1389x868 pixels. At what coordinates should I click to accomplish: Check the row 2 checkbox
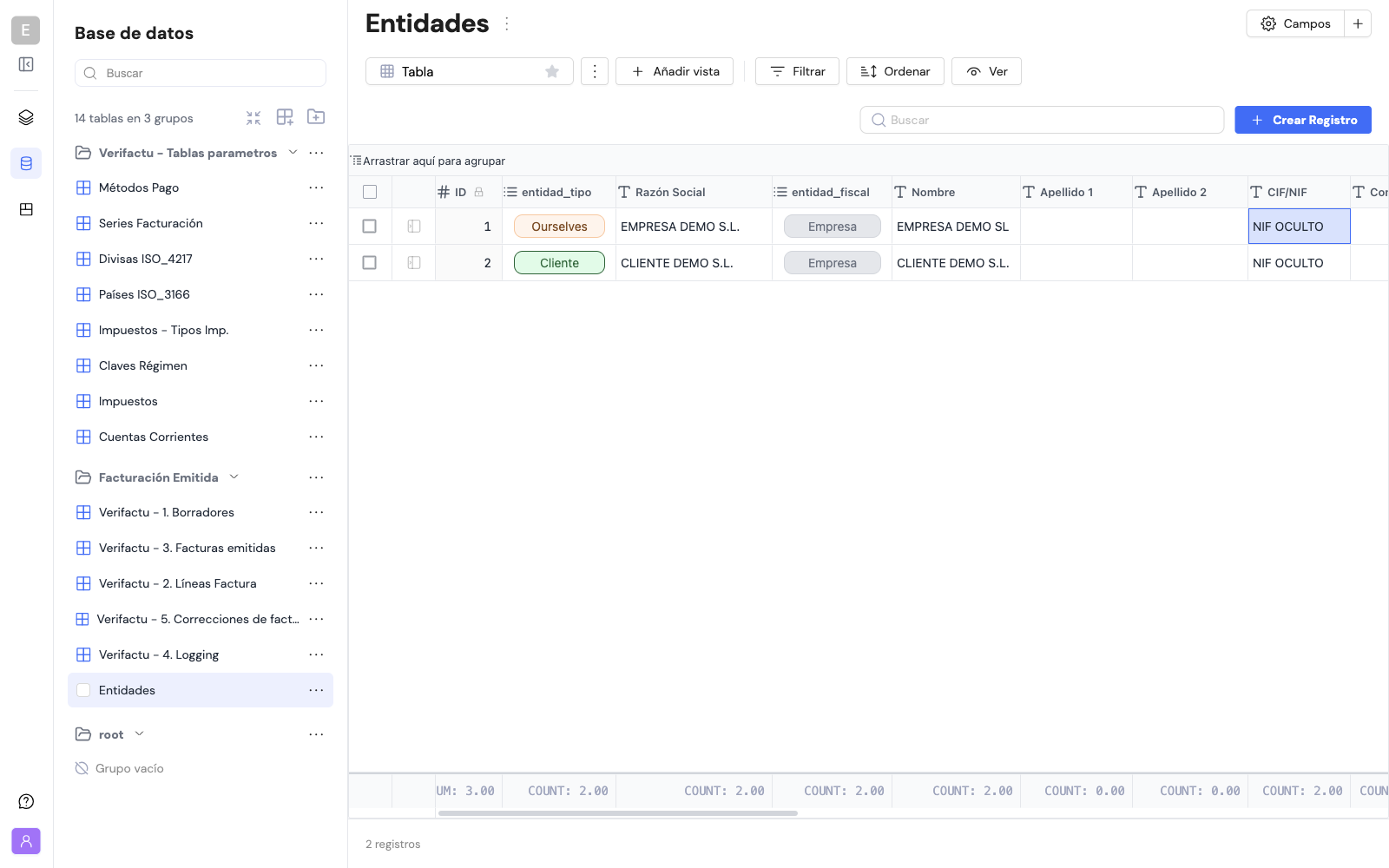(x=370, y=263)
